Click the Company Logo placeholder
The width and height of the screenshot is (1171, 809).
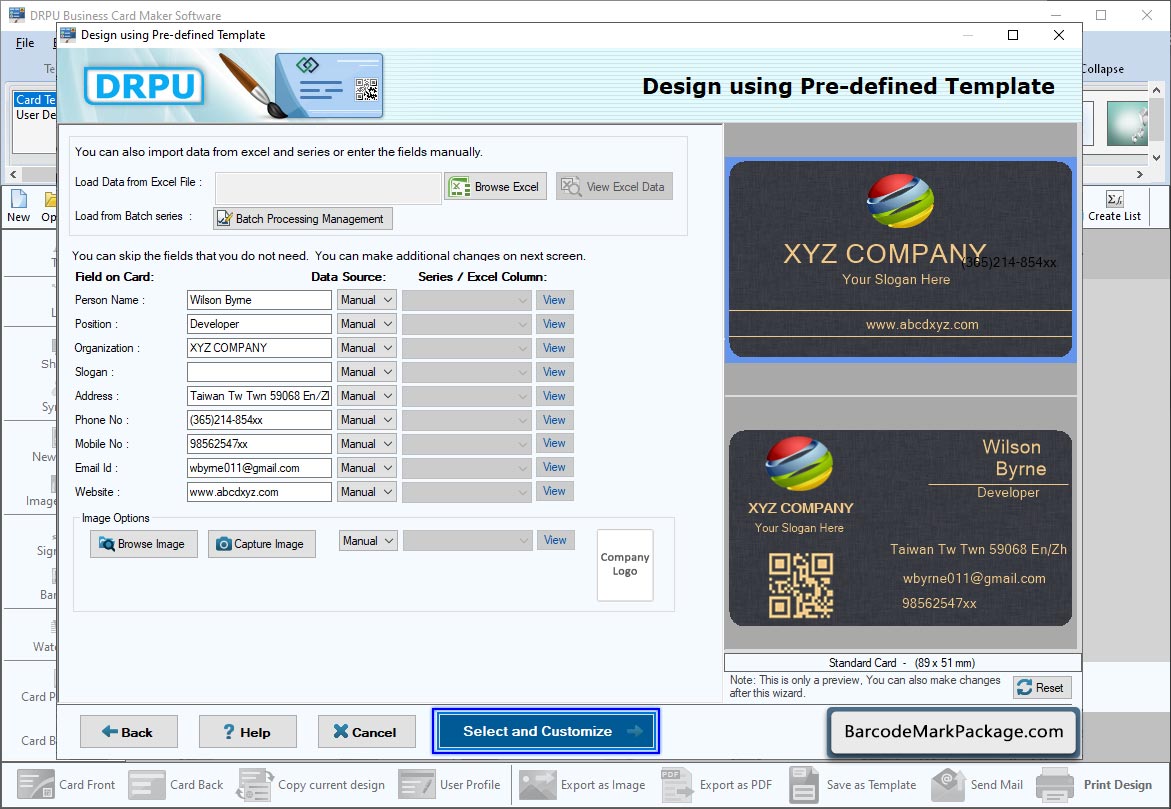(625, 565)
